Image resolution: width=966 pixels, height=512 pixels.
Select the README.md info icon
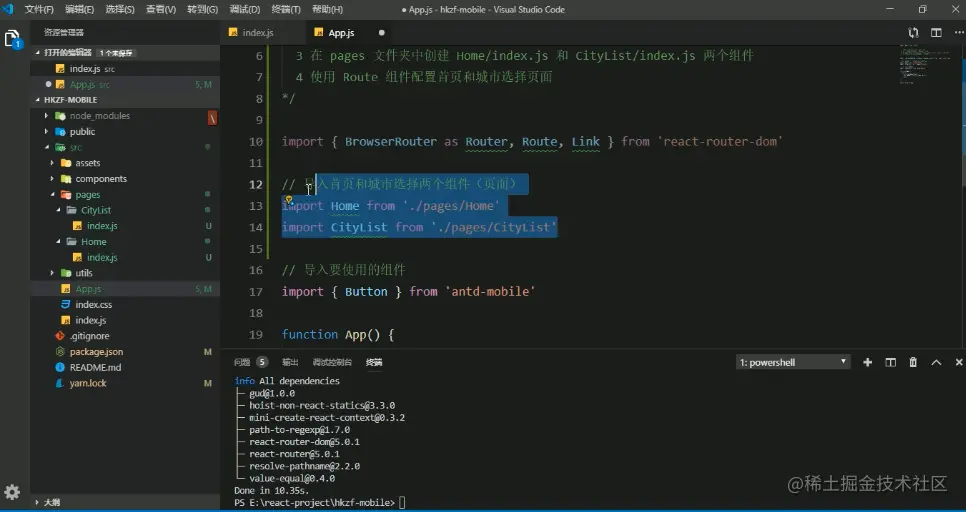click(60, 367)
